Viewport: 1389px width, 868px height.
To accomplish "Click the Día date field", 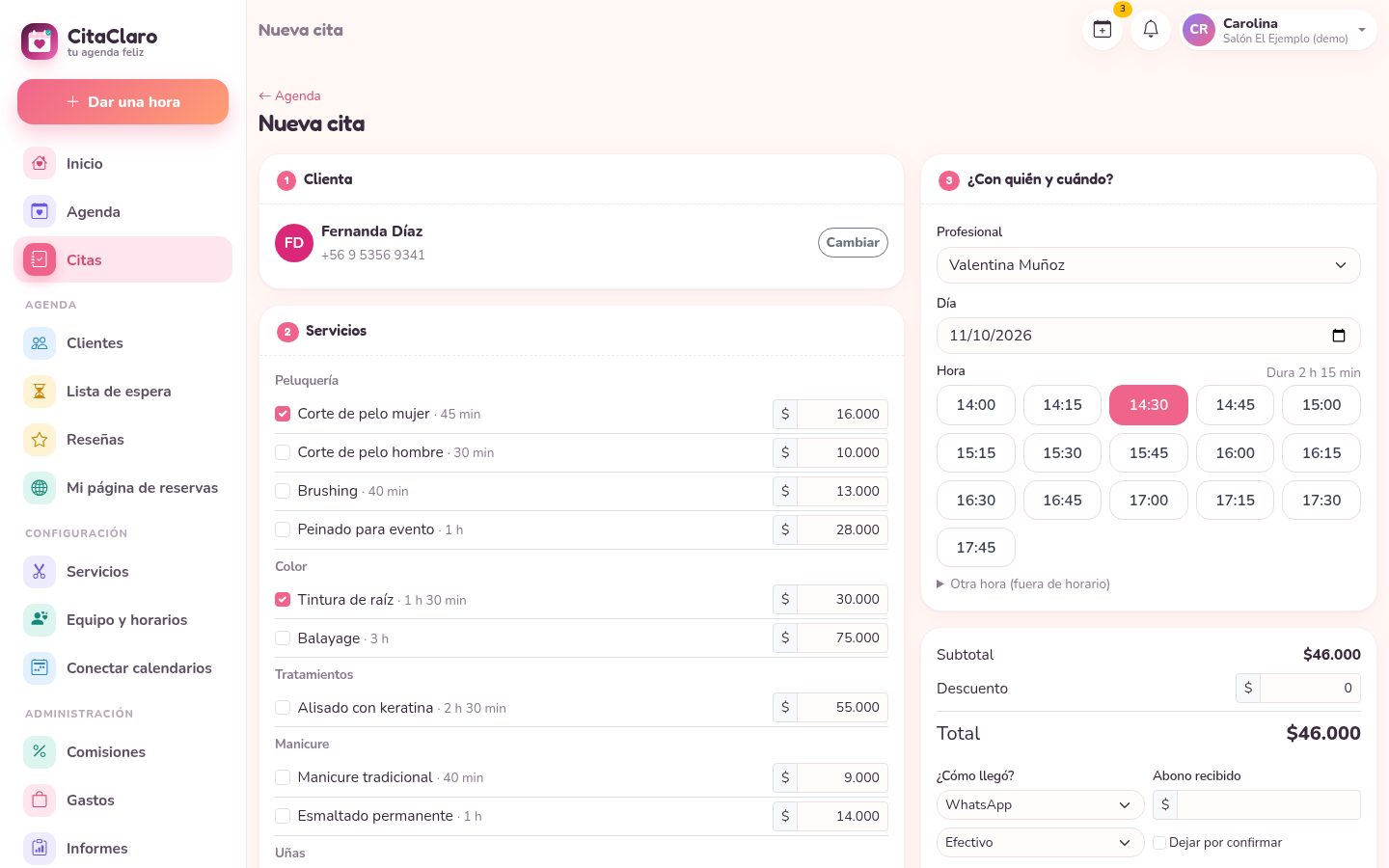I will coord(1148,336).
